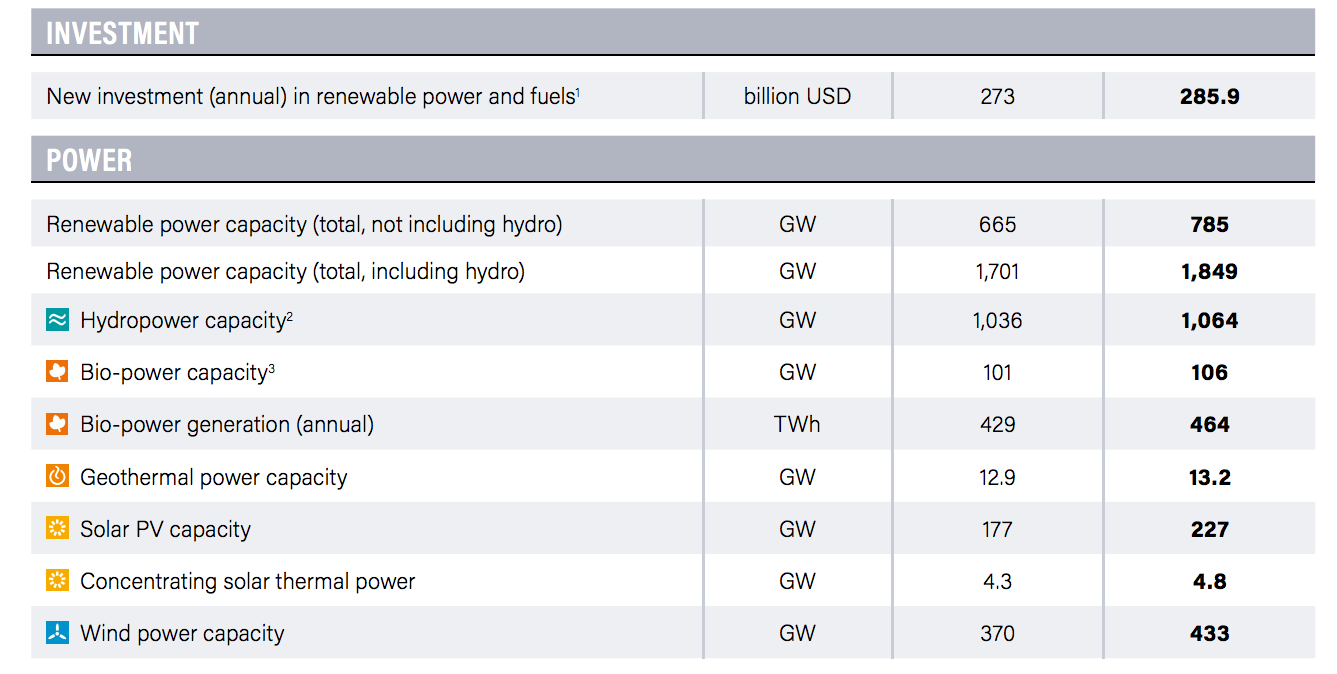Click the Wind power capacity label

click(182, 633)
